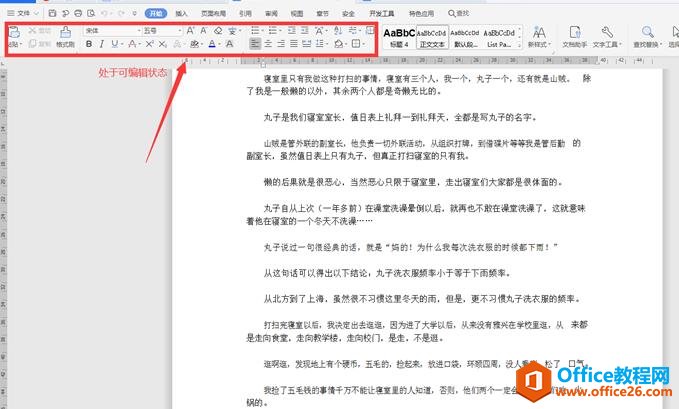The image size is (679, 409).
Task: Toggle Bold formatting
Action: (89, 45)
